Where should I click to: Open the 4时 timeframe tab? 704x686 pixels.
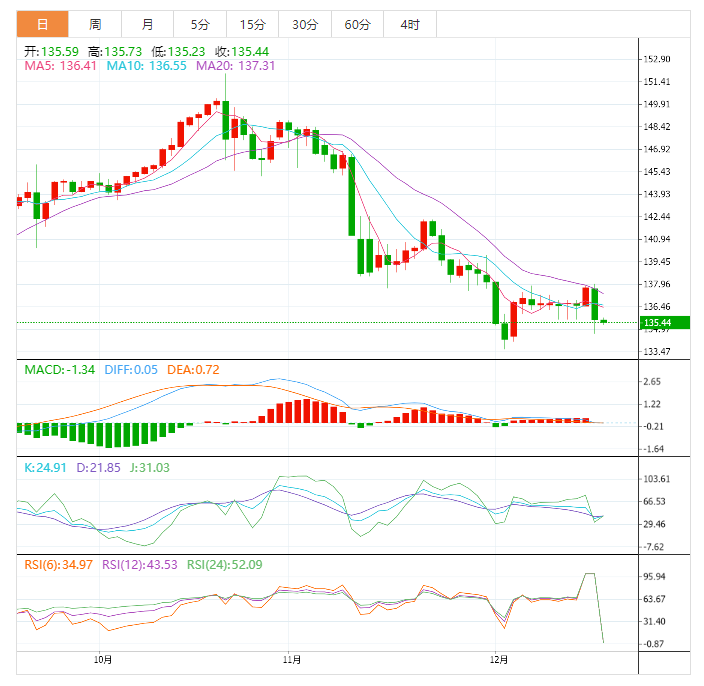click(410, 24)
